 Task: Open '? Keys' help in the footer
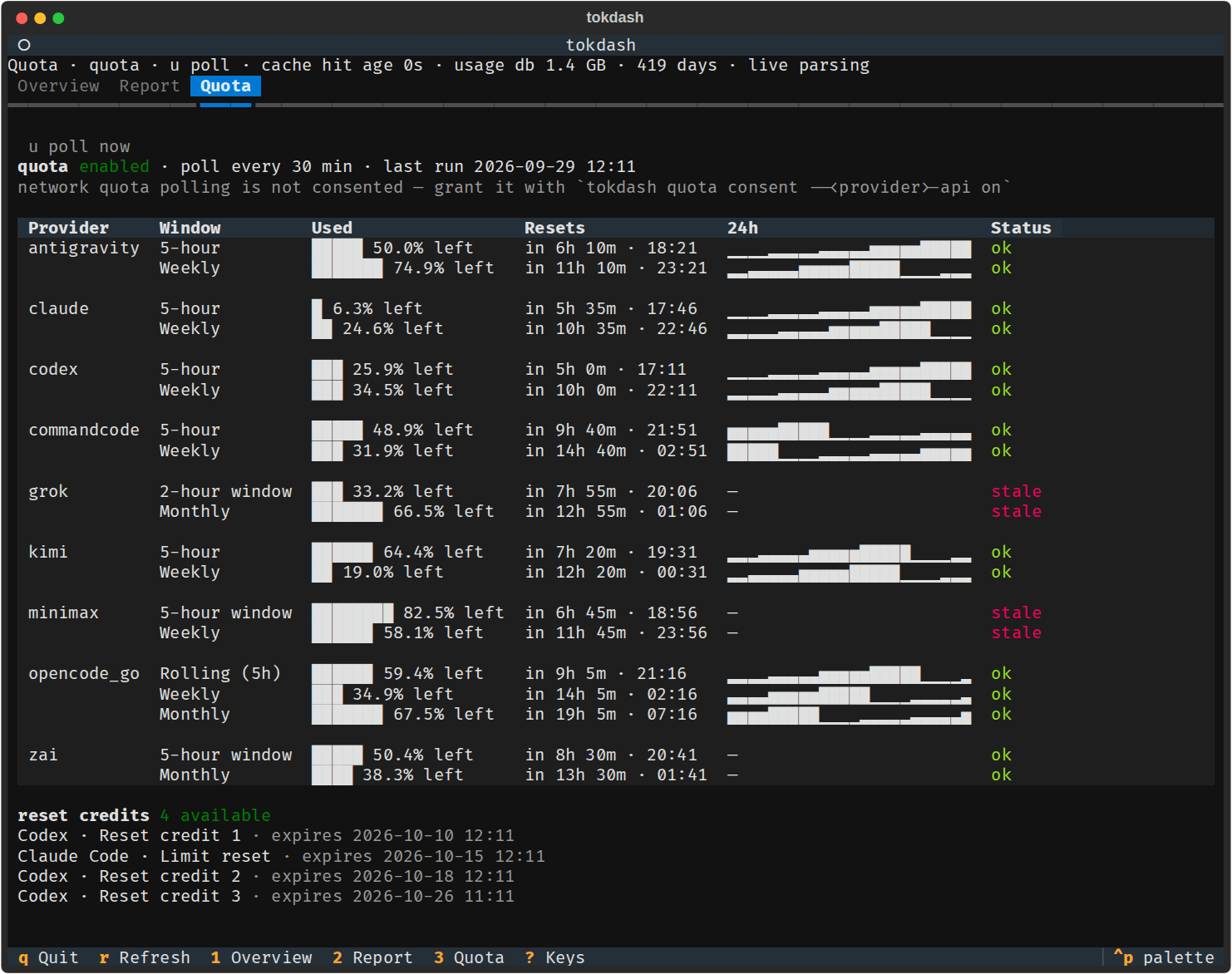(x=555, y=957)
